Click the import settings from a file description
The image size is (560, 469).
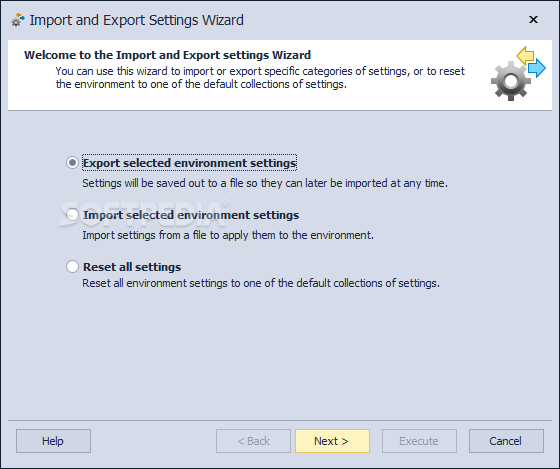(x=228, y=235)
